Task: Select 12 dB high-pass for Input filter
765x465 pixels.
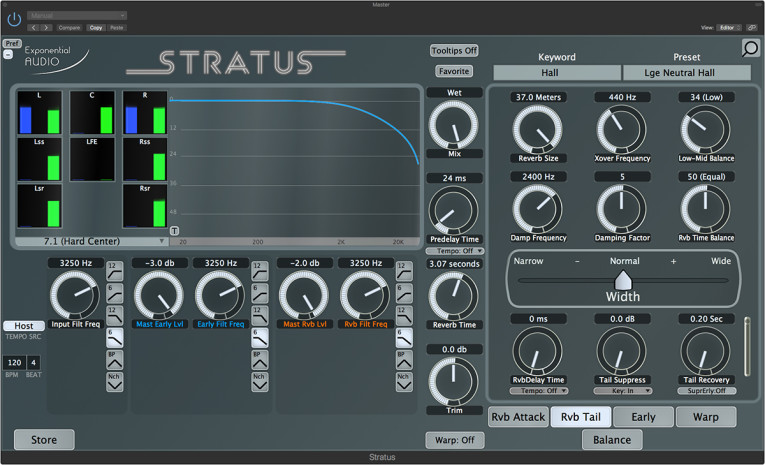Action: [x=115, y=271]
